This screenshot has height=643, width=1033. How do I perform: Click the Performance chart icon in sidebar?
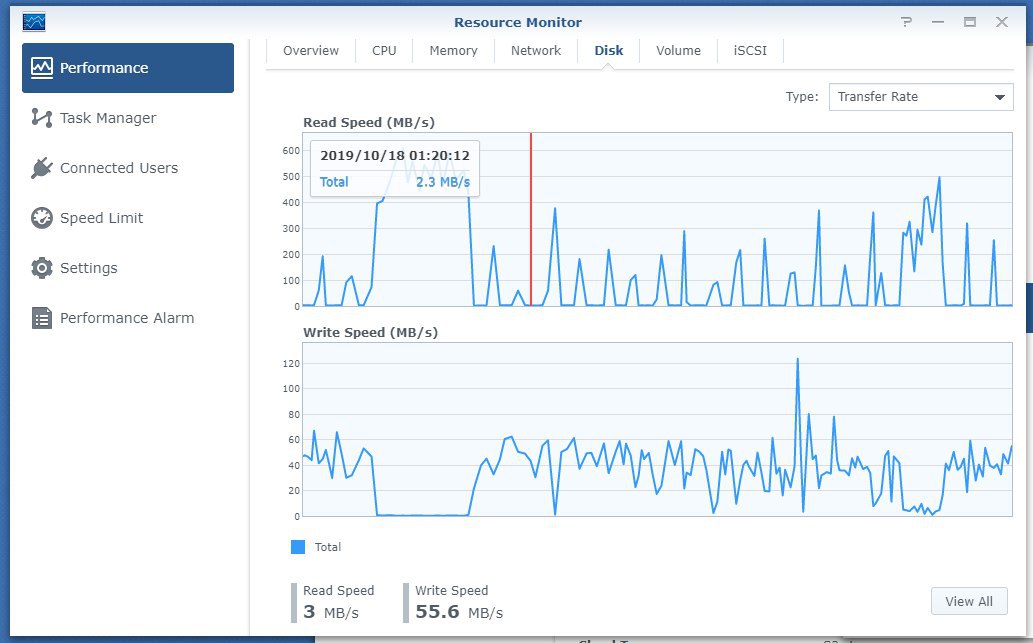(x=42, y=68)
